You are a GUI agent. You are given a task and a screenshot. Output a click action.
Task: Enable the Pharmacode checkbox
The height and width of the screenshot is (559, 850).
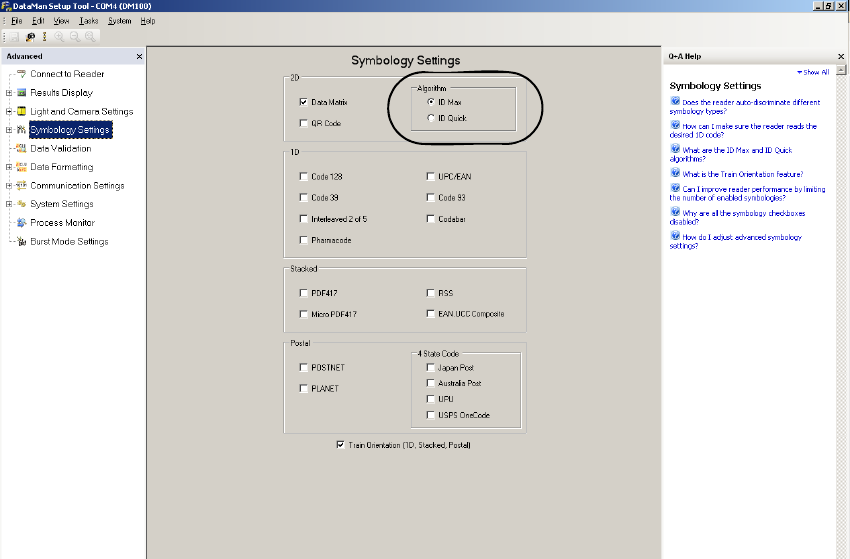(x=304, y=240)
